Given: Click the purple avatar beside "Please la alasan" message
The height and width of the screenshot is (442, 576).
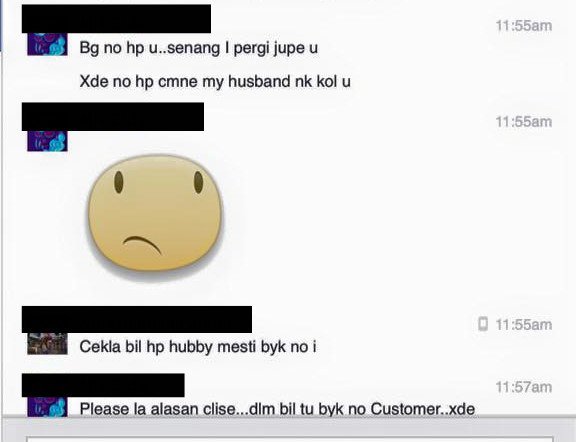Looking at the screenshot, I should point(47,406).
